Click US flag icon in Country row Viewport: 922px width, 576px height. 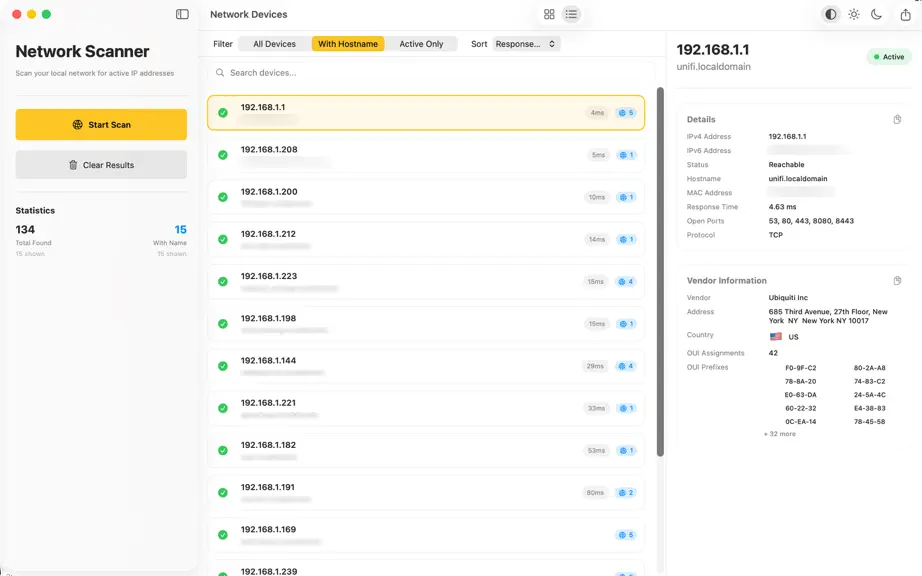pyautogui.click(x=776, y=337)
